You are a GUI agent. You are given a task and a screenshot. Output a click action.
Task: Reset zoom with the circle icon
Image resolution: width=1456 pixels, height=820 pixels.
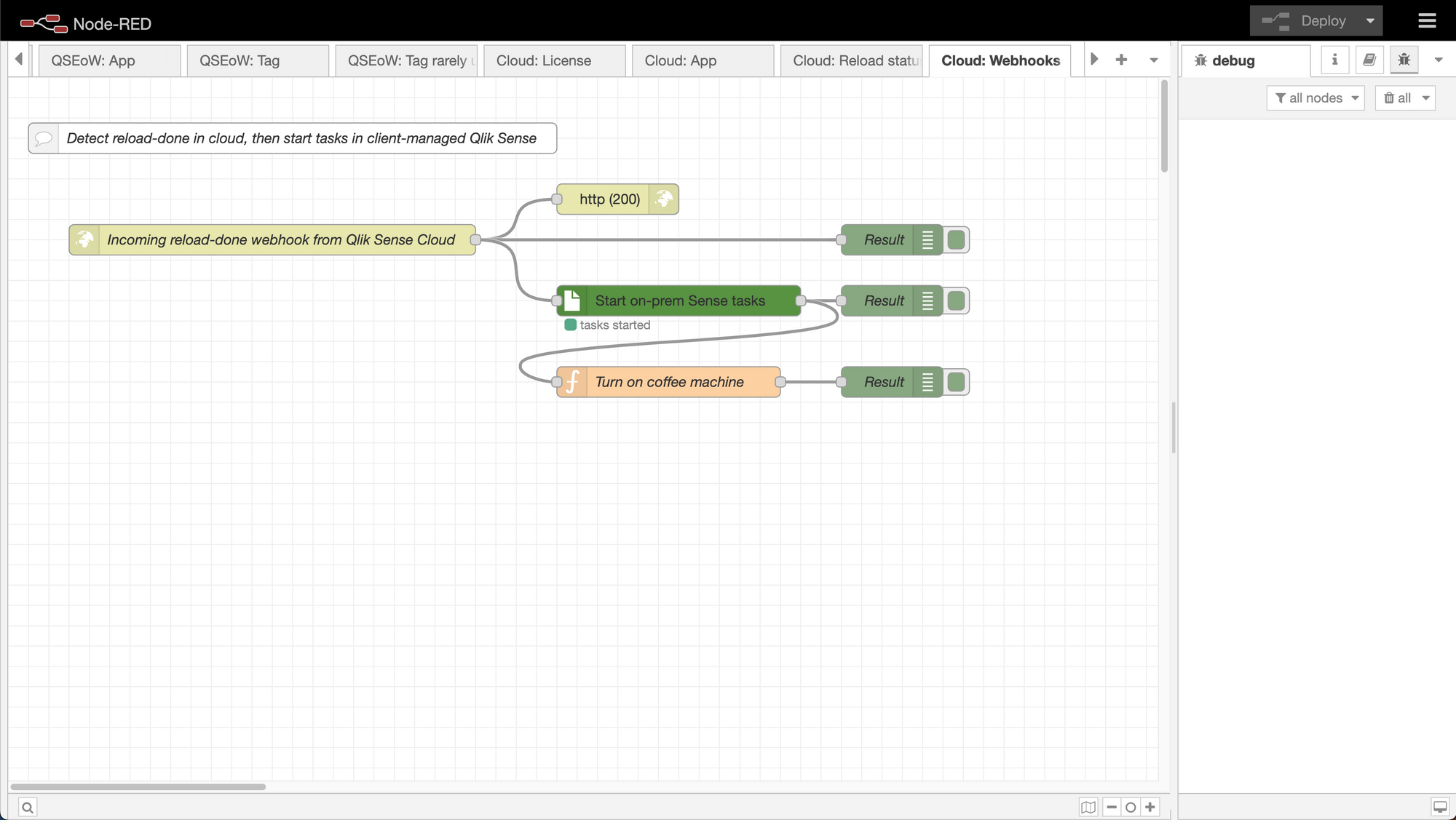point(1130,807)
